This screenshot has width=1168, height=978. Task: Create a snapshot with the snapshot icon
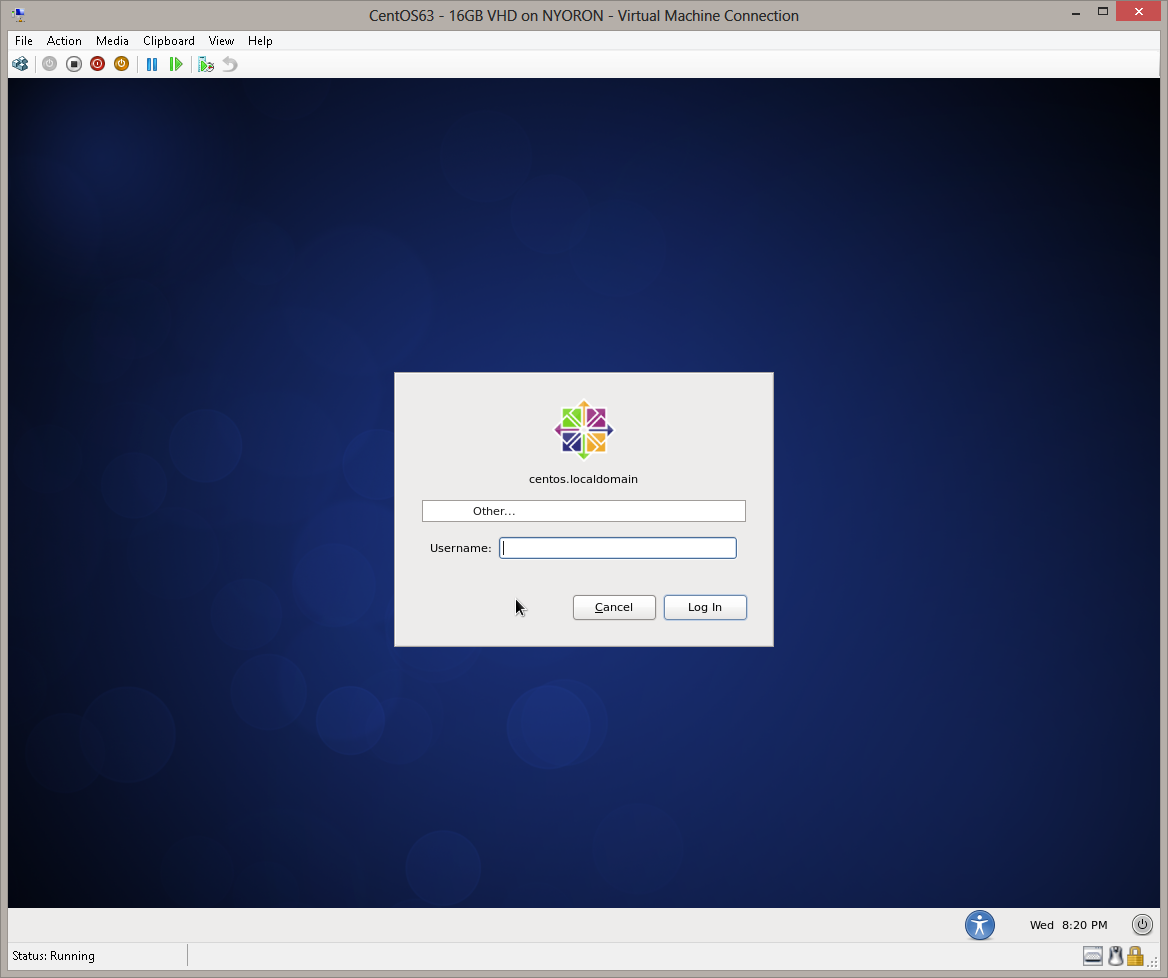(x=206, y=64)
